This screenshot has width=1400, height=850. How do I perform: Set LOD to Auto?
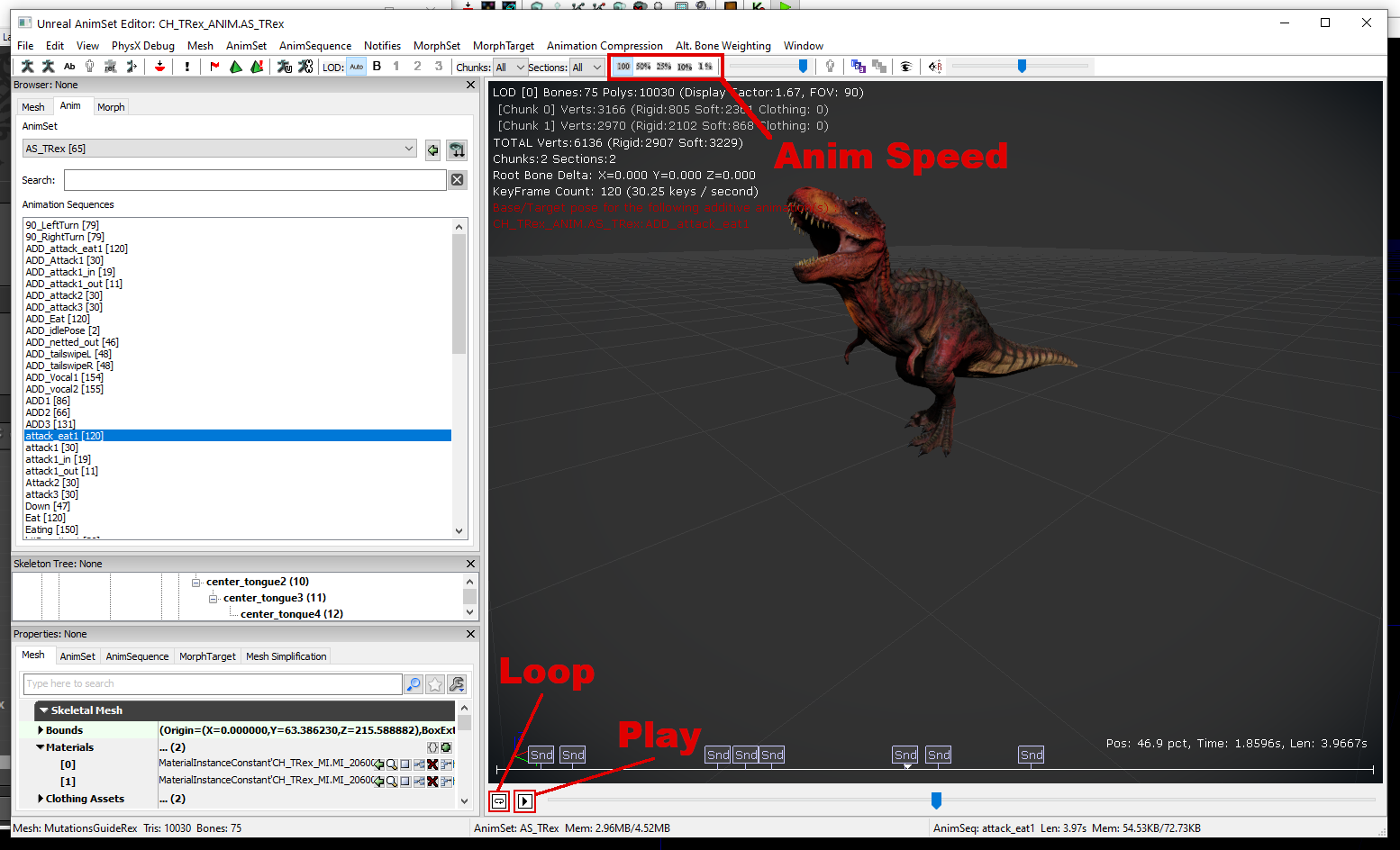pyautogui.click(x=357, y=67)
